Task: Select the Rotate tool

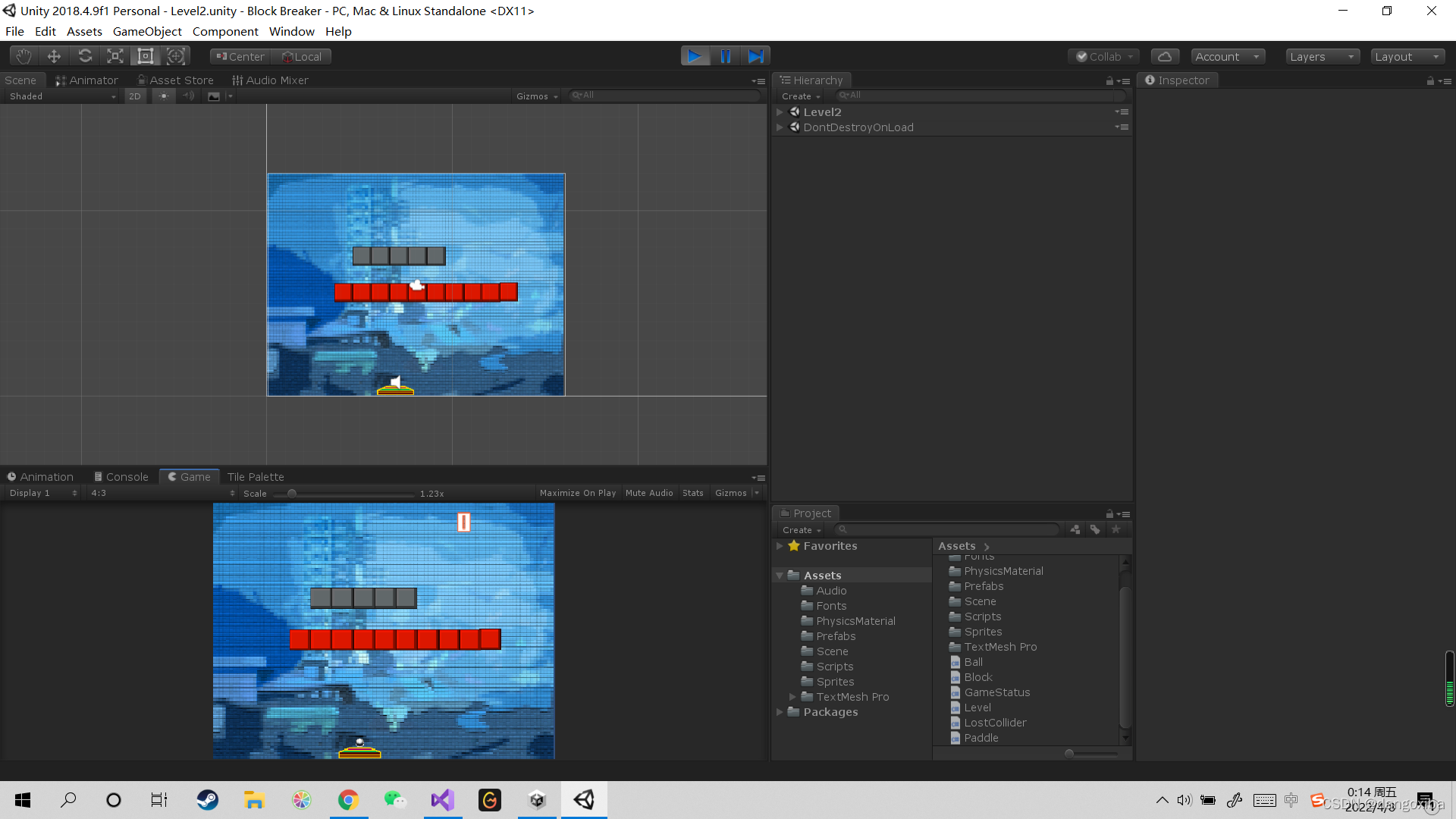Action: tap(85, 56)
